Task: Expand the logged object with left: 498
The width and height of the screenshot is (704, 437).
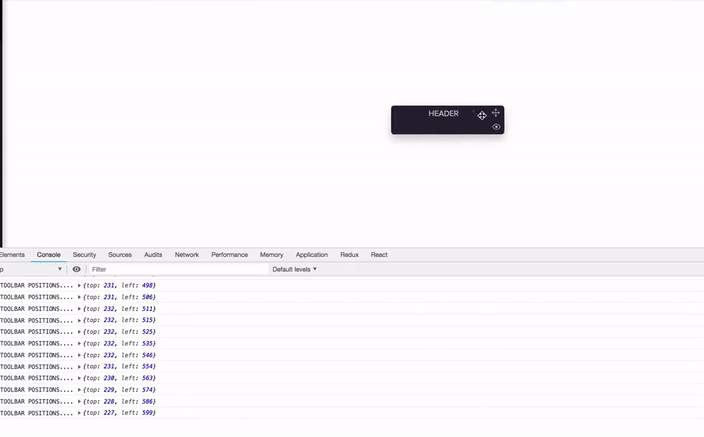Action: click(79, 285)
